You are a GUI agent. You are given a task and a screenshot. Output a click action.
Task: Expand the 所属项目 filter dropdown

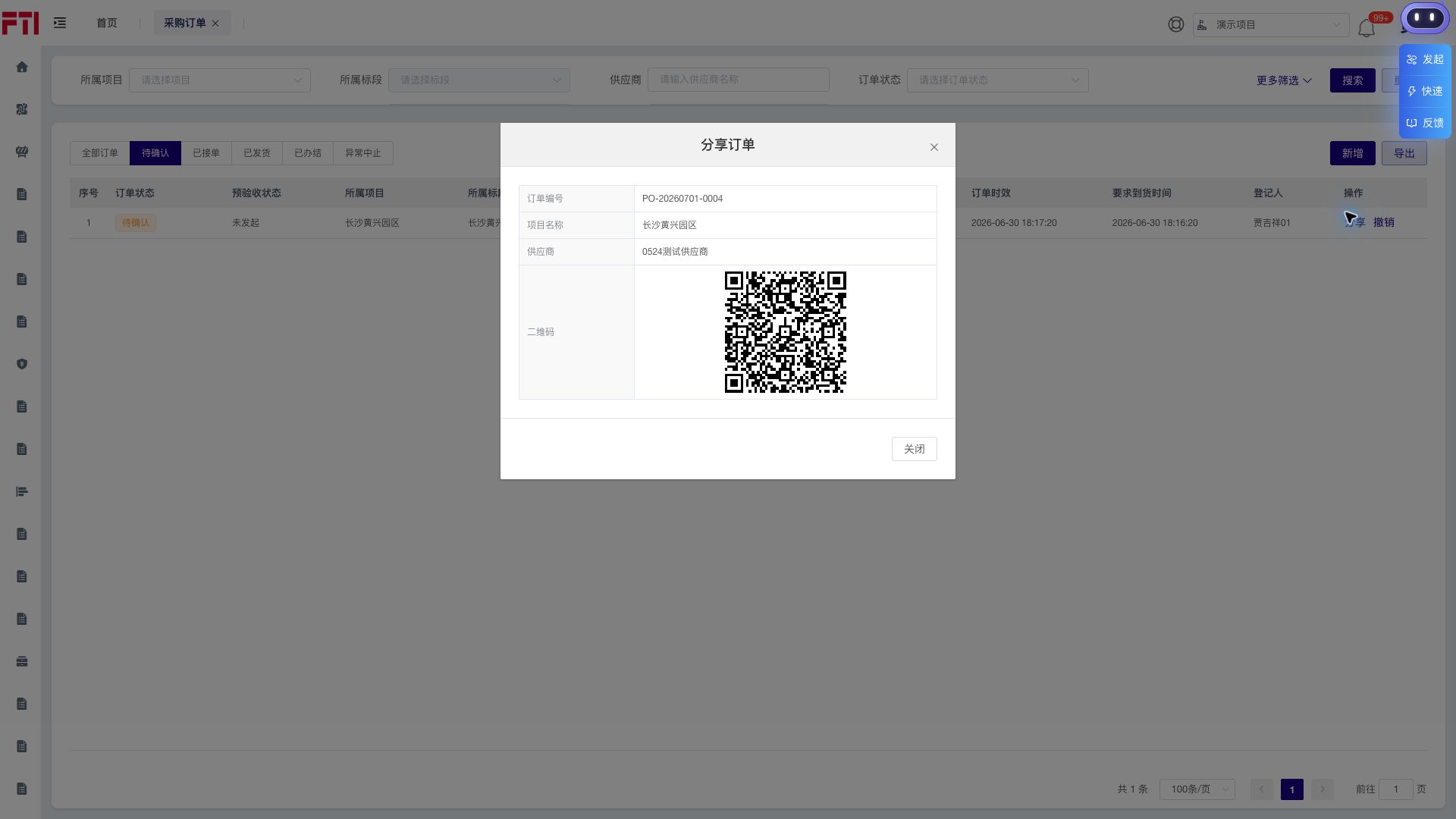tap(220, 80)
